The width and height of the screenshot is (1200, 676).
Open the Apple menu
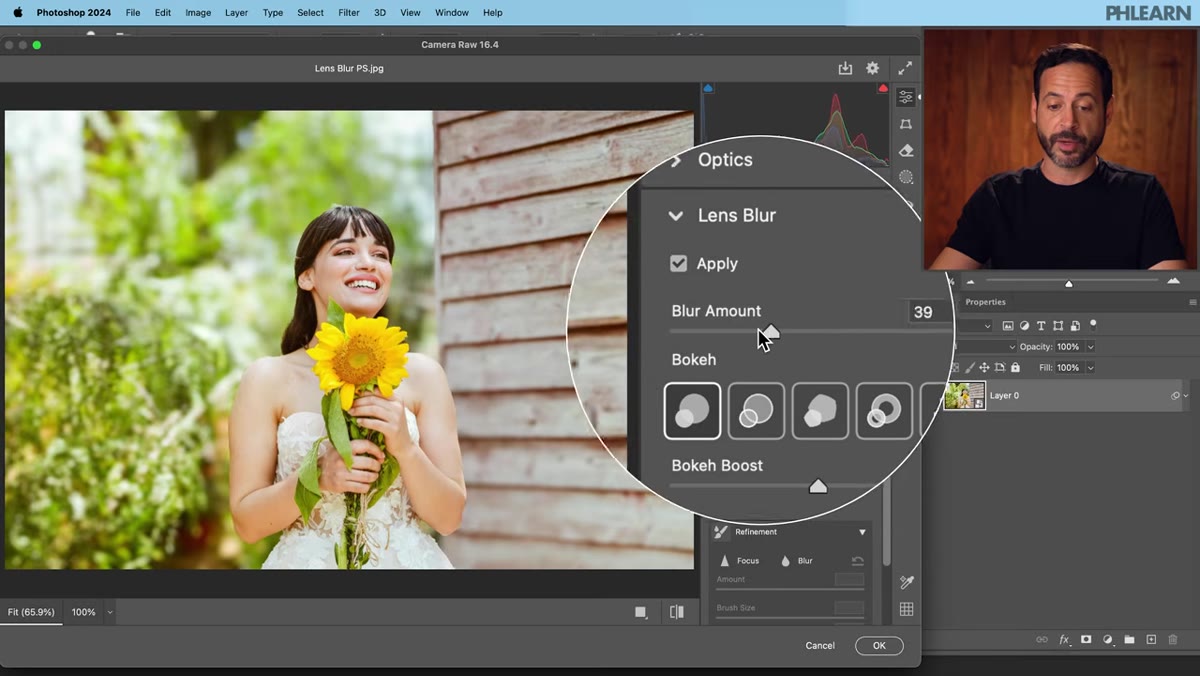point(18,13)
